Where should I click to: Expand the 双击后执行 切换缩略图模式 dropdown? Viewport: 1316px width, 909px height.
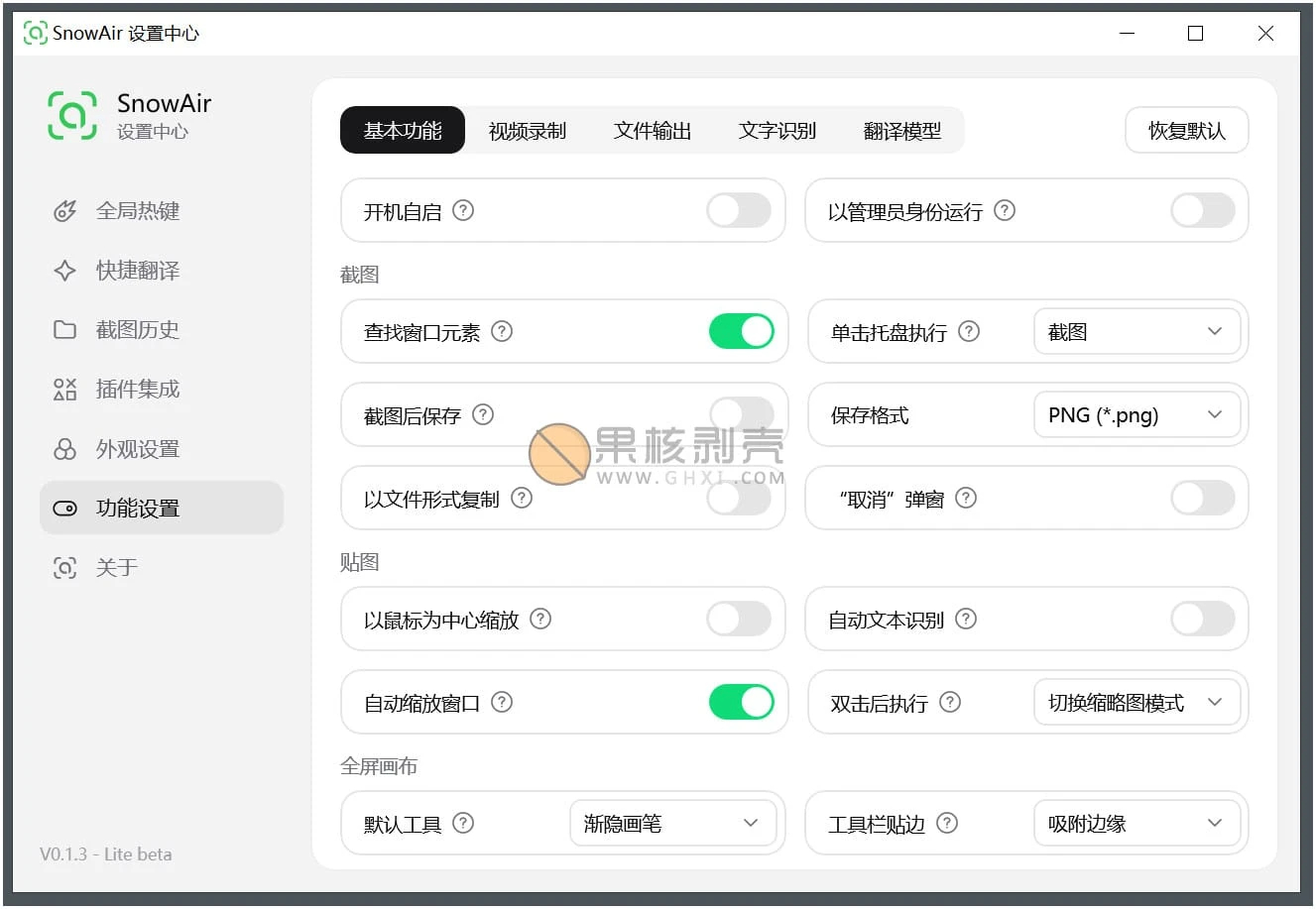coord(1137,702)
